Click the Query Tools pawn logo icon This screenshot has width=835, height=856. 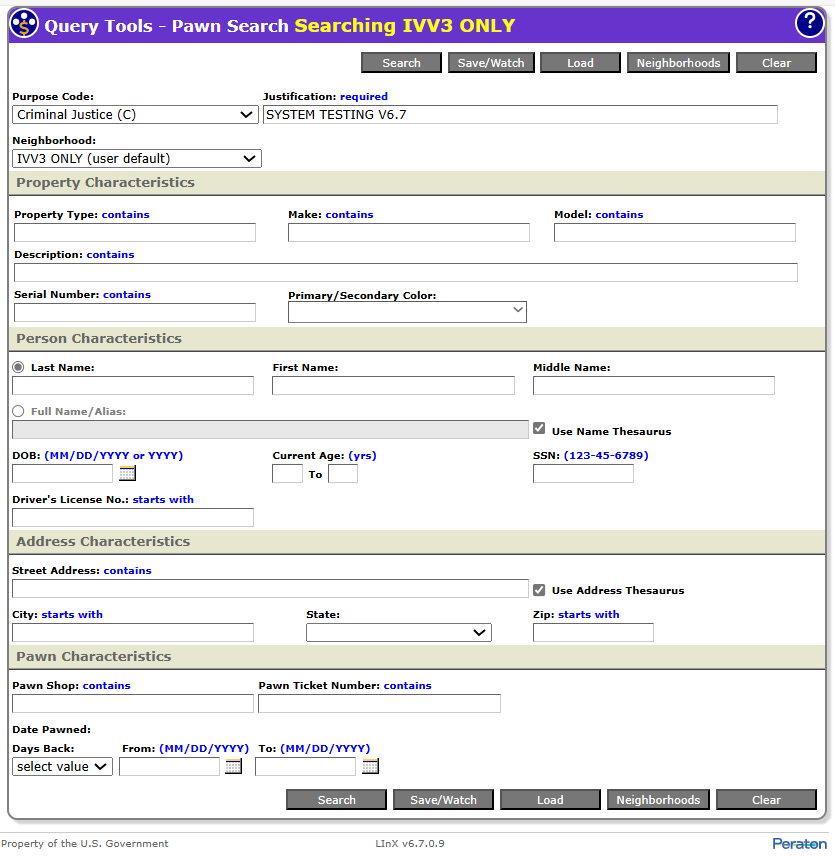tap(24, 24)
